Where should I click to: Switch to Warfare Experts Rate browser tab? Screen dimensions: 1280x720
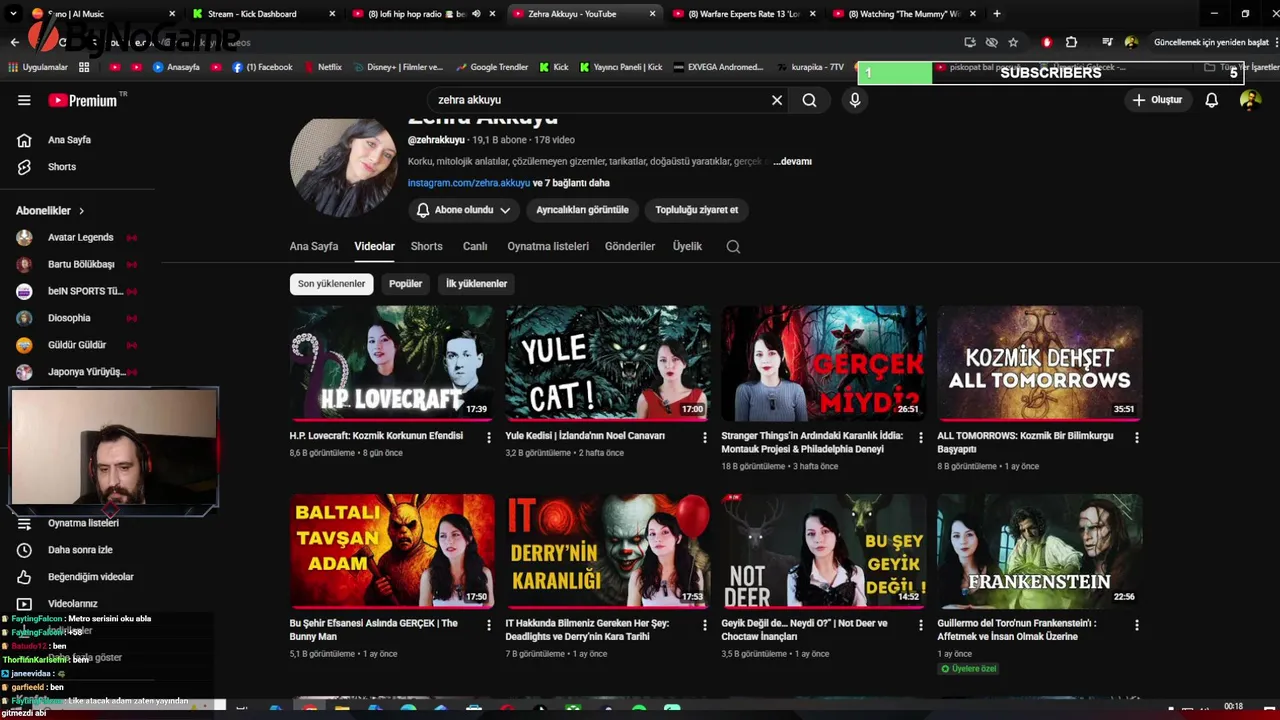[x=745, y=14]
